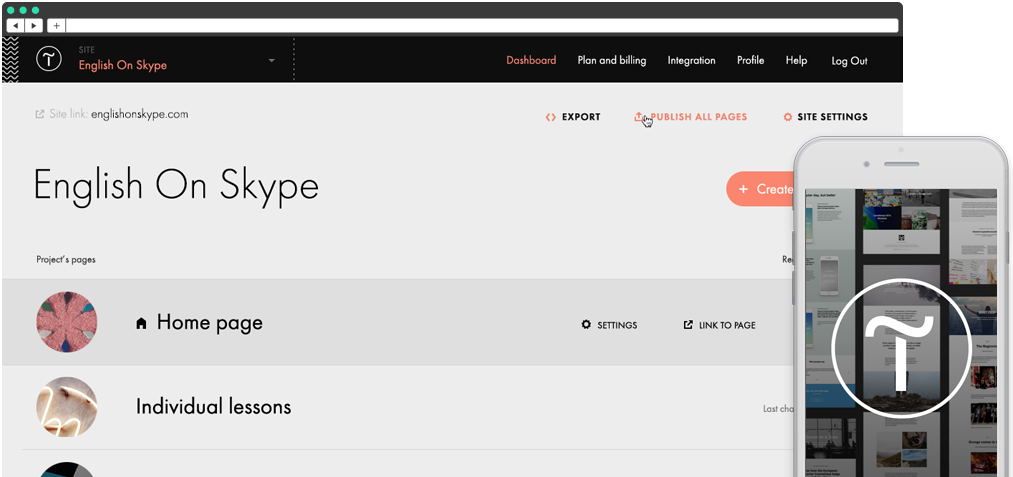The height and width of the screenshot is (477, 1013).
Task: Open Plan and billing page
Action: pyautogui.click(x=612, y=60)
